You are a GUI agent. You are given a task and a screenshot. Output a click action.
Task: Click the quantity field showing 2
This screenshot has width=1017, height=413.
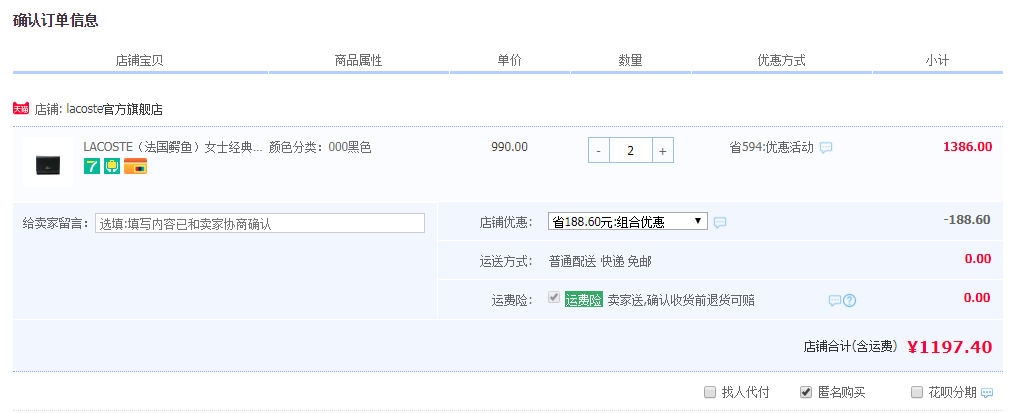click(630, 150)
